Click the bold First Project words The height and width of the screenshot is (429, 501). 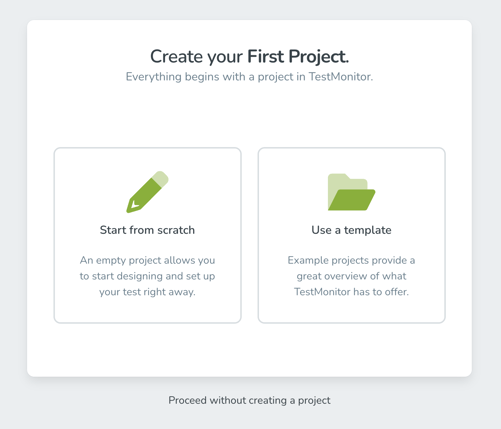point(298,57)
